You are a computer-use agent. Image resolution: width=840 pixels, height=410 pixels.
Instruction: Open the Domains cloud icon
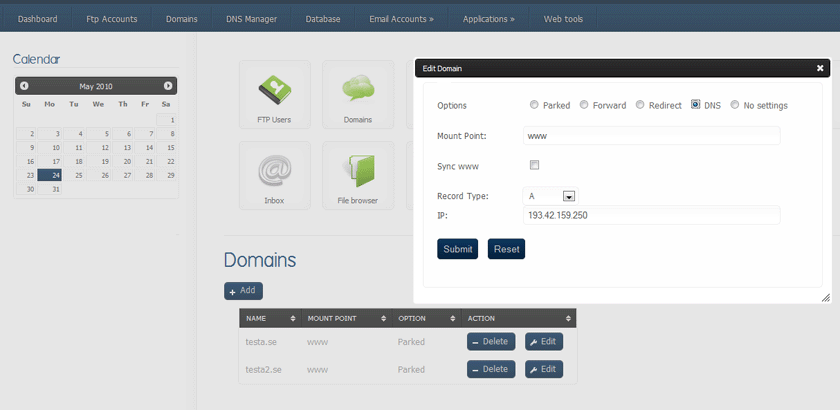tap(357, 94)
